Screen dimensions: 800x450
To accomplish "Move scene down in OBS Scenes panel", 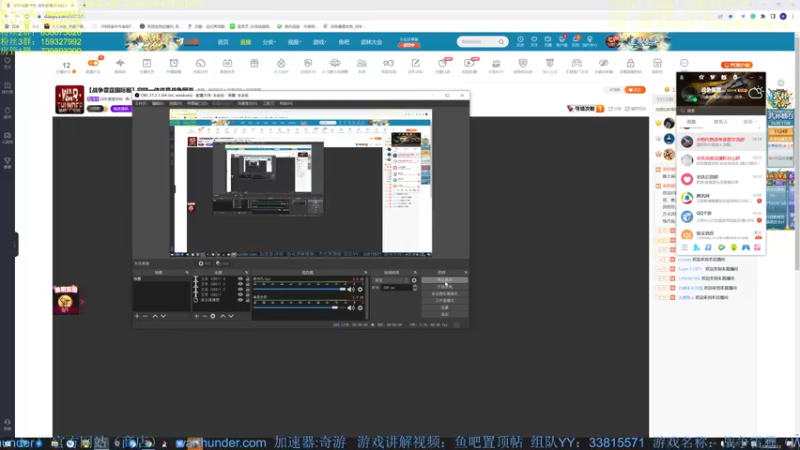I will click(x=163, y=316).
